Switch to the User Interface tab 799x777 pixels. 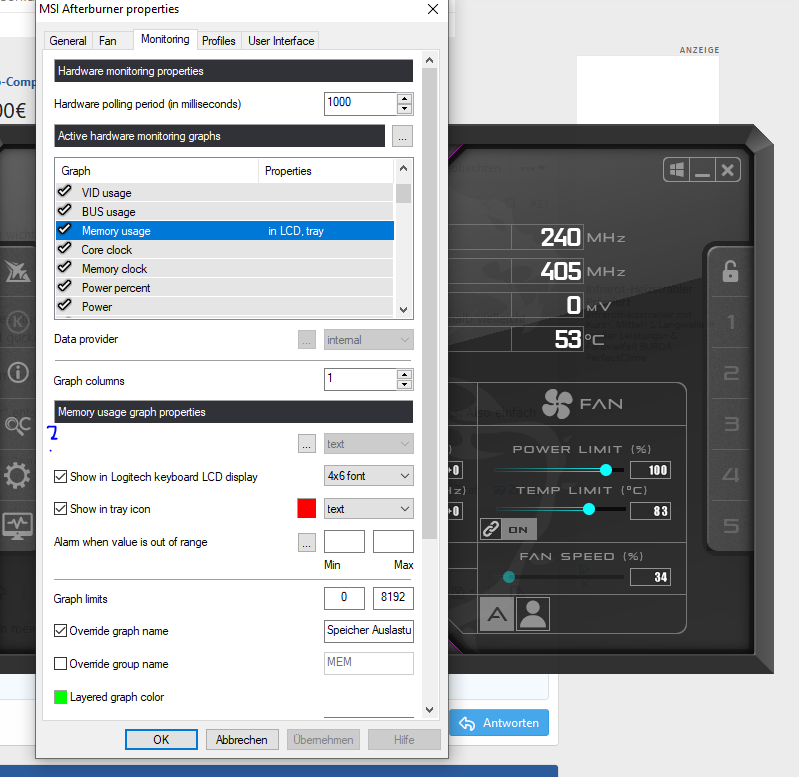[x=281, y=41]
